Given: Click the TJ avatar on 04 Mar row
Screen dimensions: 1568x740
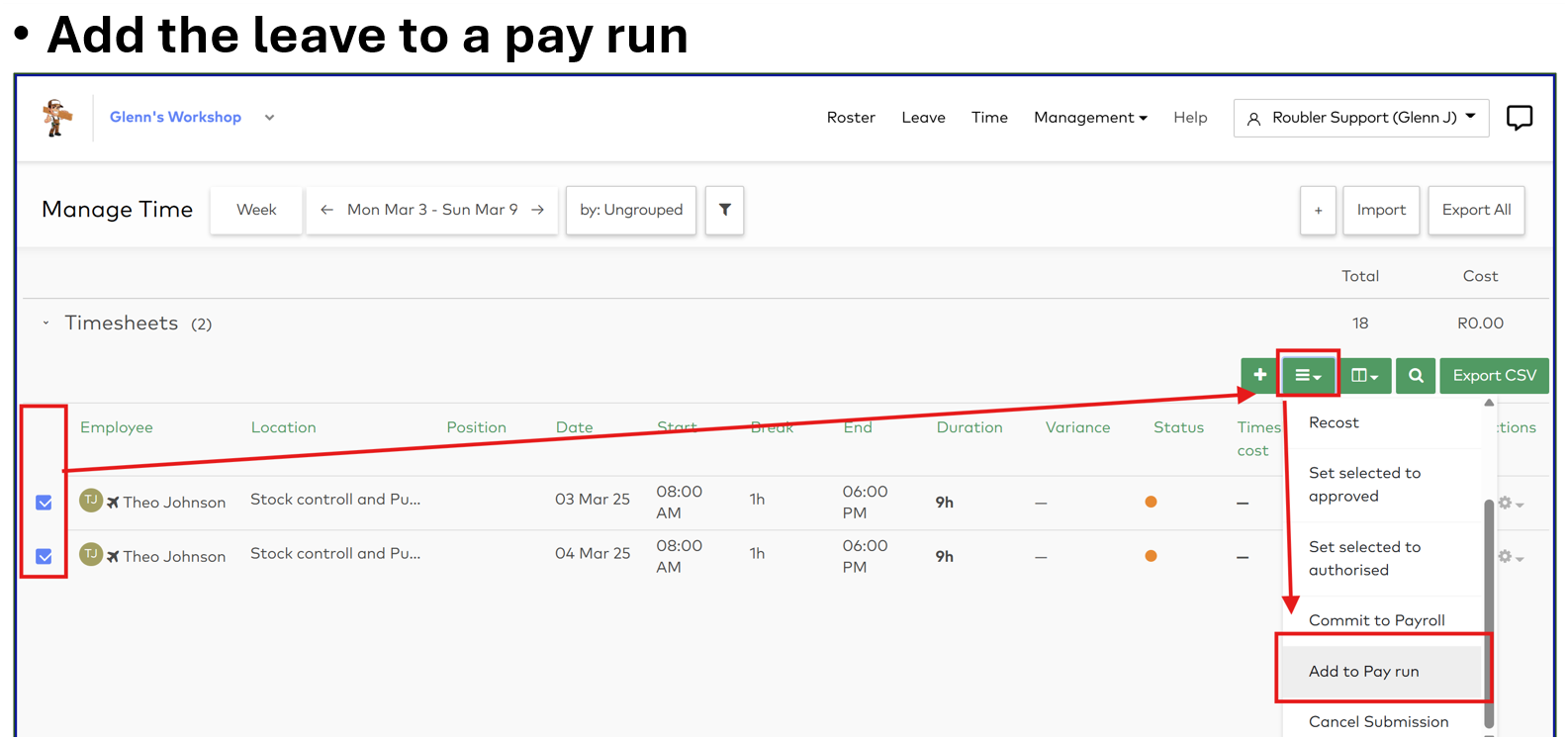Looking at the screenshot, I should [x=91, y=554].
